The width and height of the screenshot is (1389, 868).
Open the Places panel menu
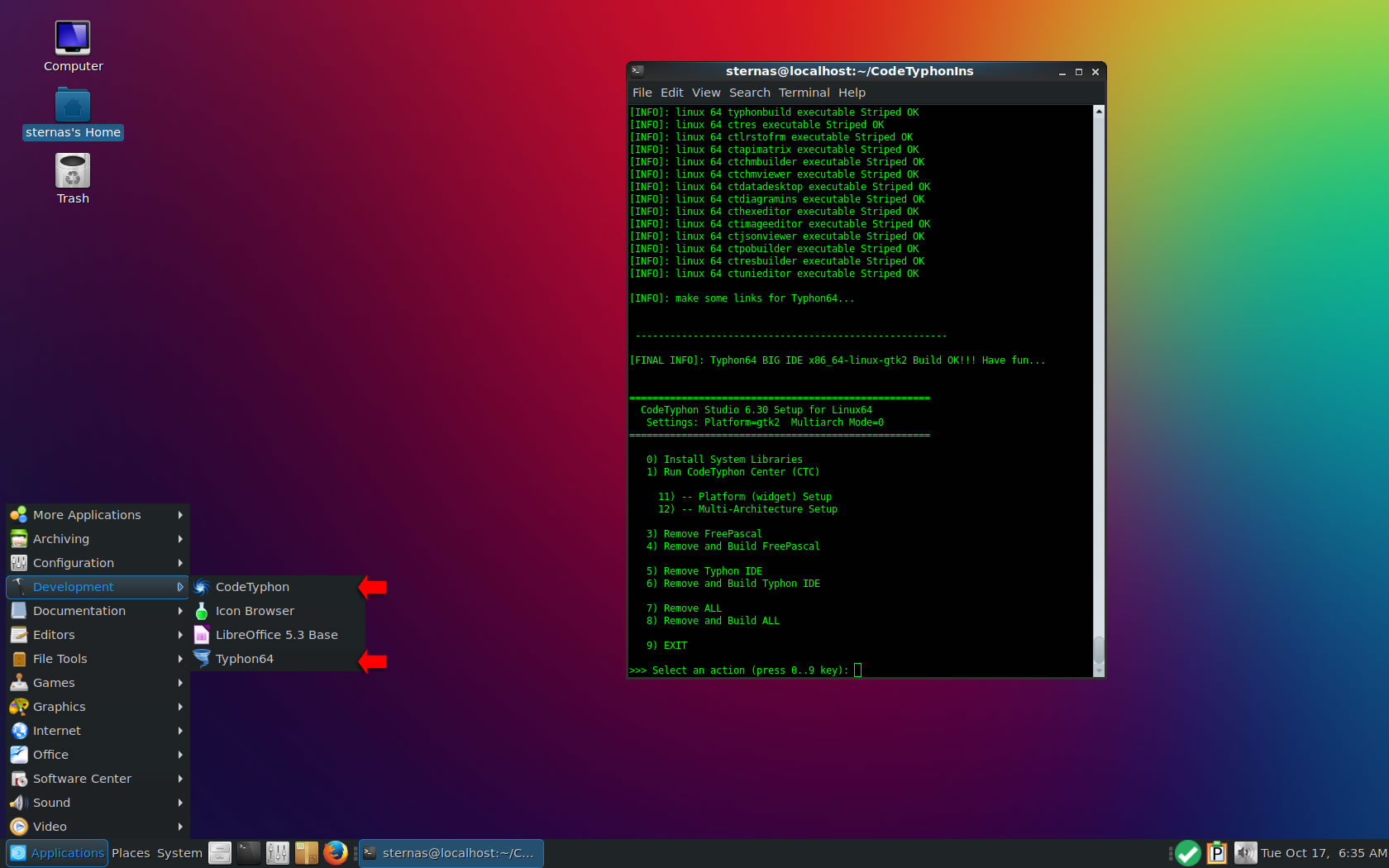click(131, 853)
